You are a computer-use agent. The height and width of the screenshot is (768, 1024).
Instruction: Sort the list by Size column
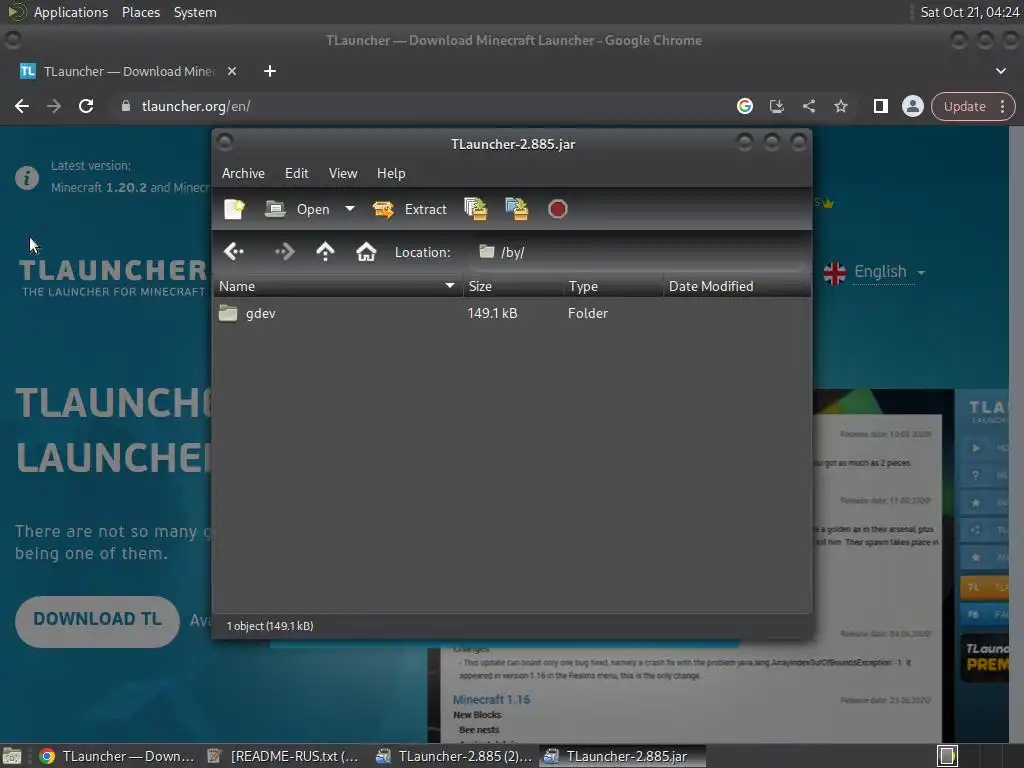[x=513, y=286]
